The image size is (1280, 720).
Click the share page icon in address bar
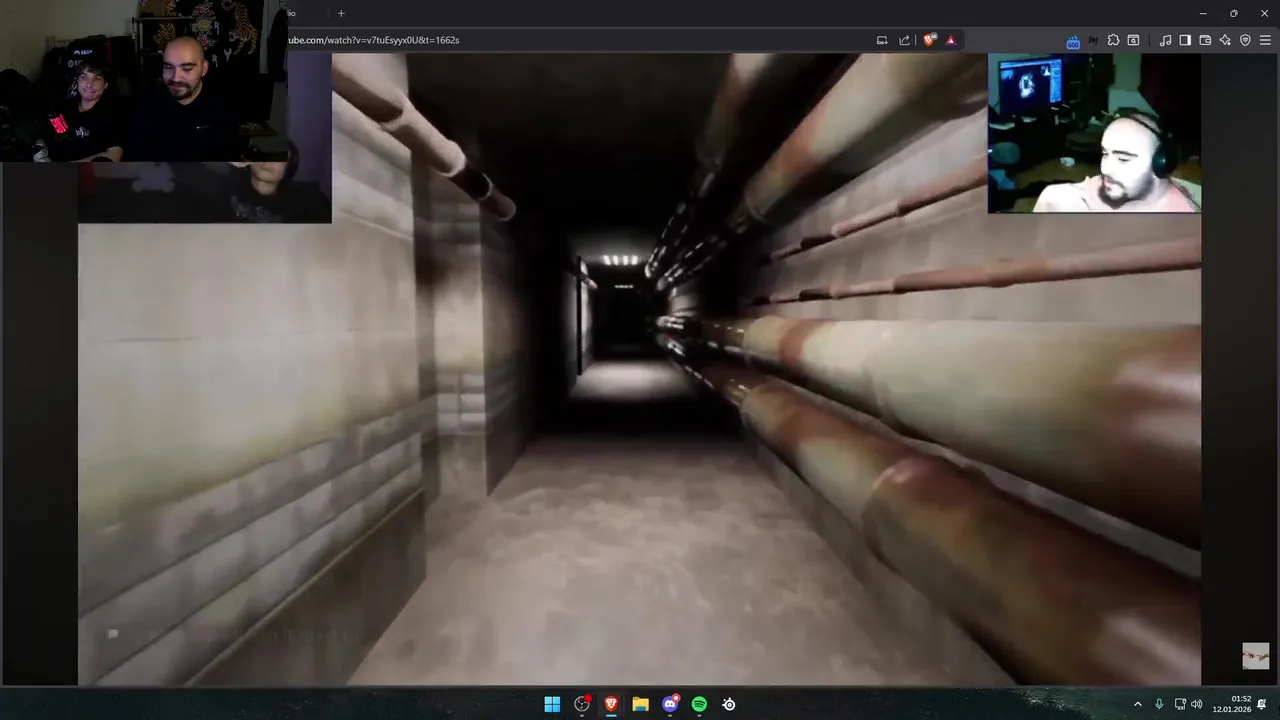coord(905,40)
